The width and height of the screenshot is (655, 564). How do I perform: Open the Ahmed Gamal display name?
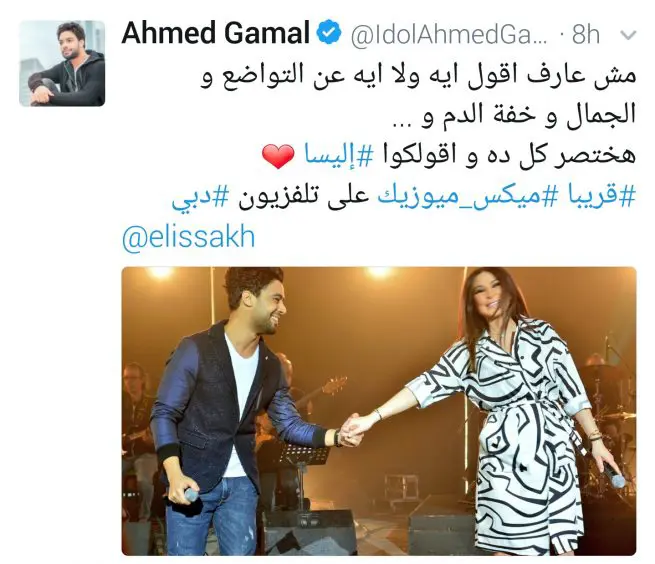(x=216, y=33)
